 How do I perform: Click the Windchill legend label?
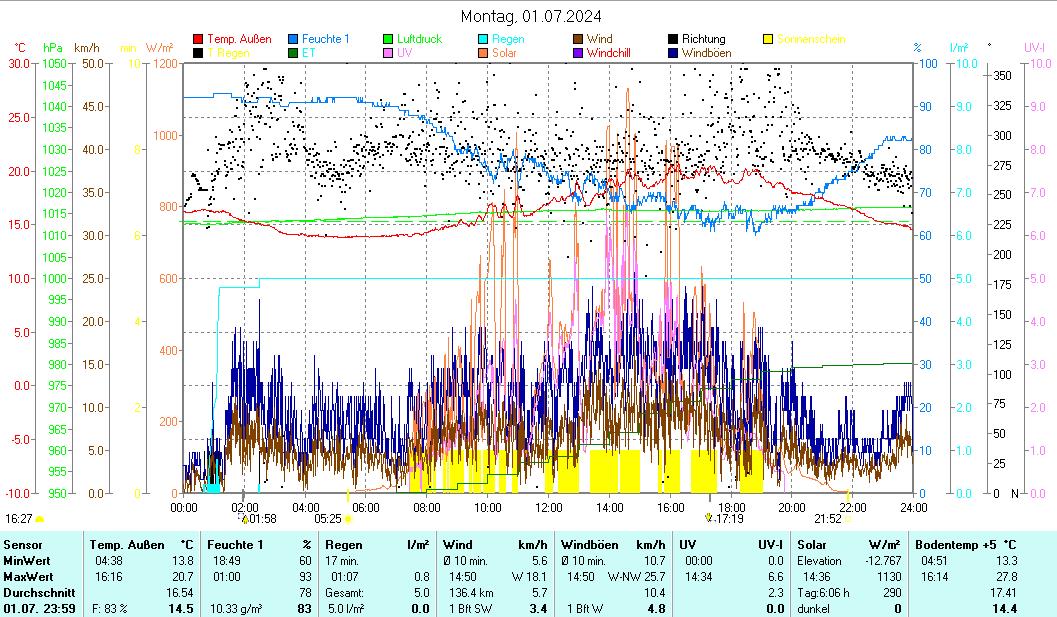tap(608, 53)
